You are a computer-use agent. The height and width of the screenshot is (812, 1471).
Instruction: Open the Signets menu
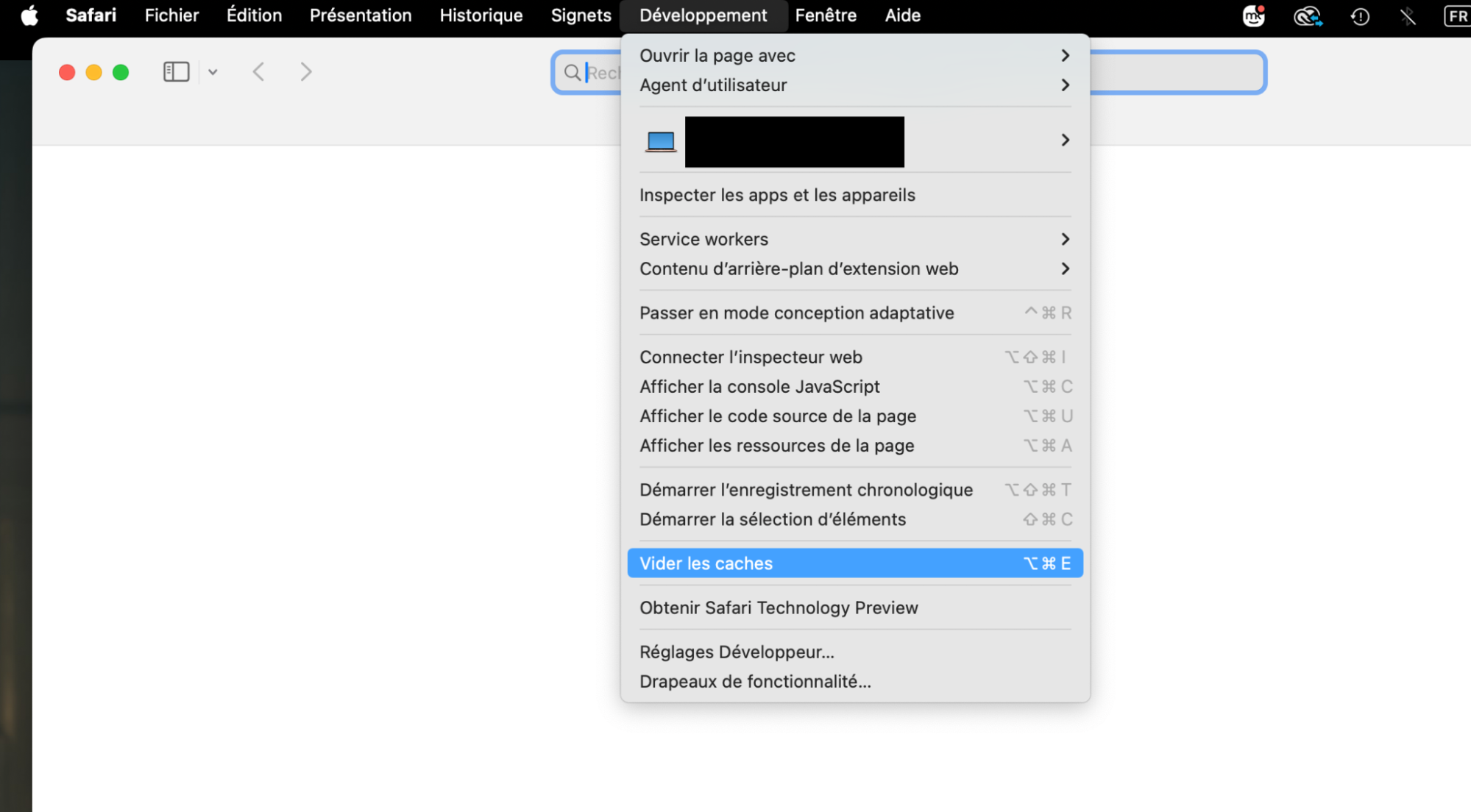point(581,15)
